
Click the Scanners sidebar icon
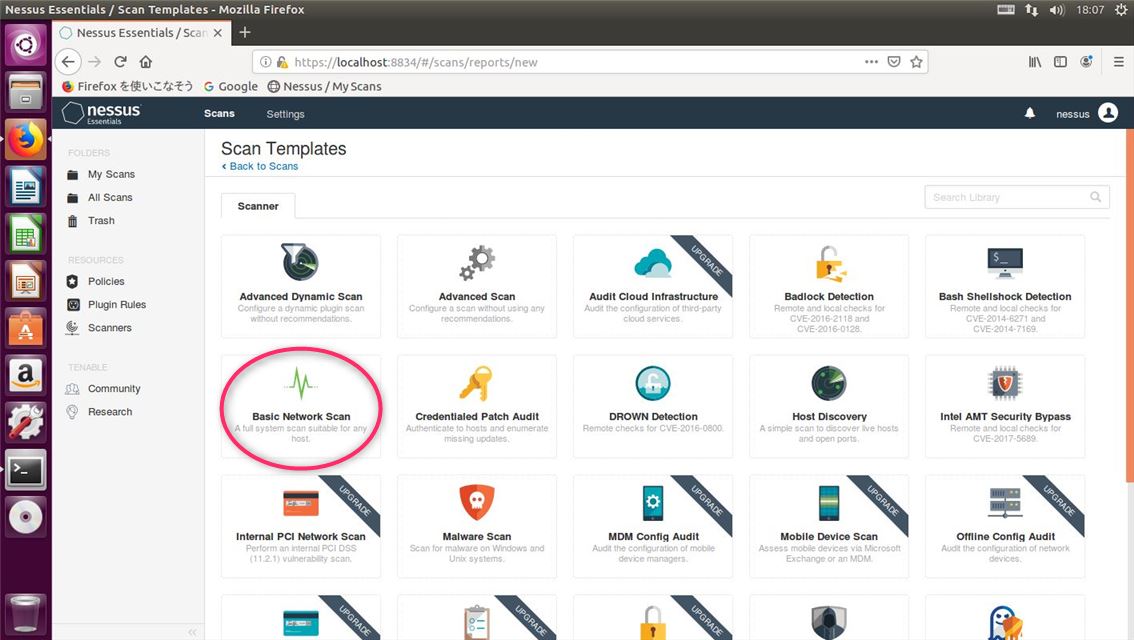[x=72, y=328]
